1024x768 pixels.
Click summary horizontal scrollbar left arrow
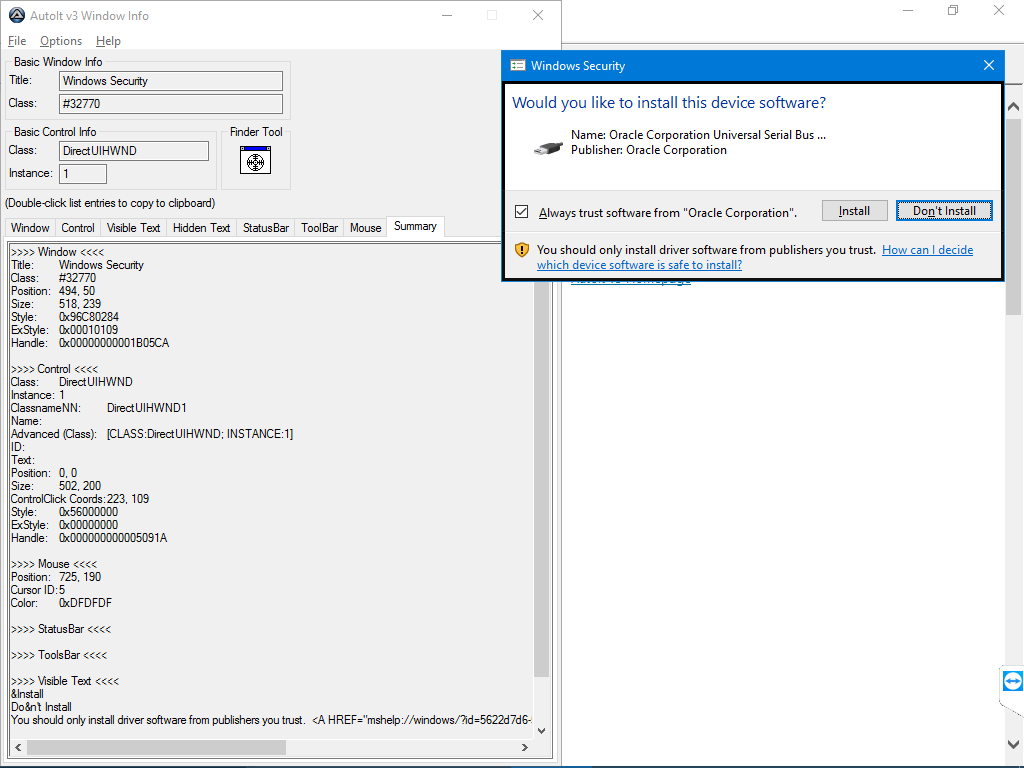[18, 747]
